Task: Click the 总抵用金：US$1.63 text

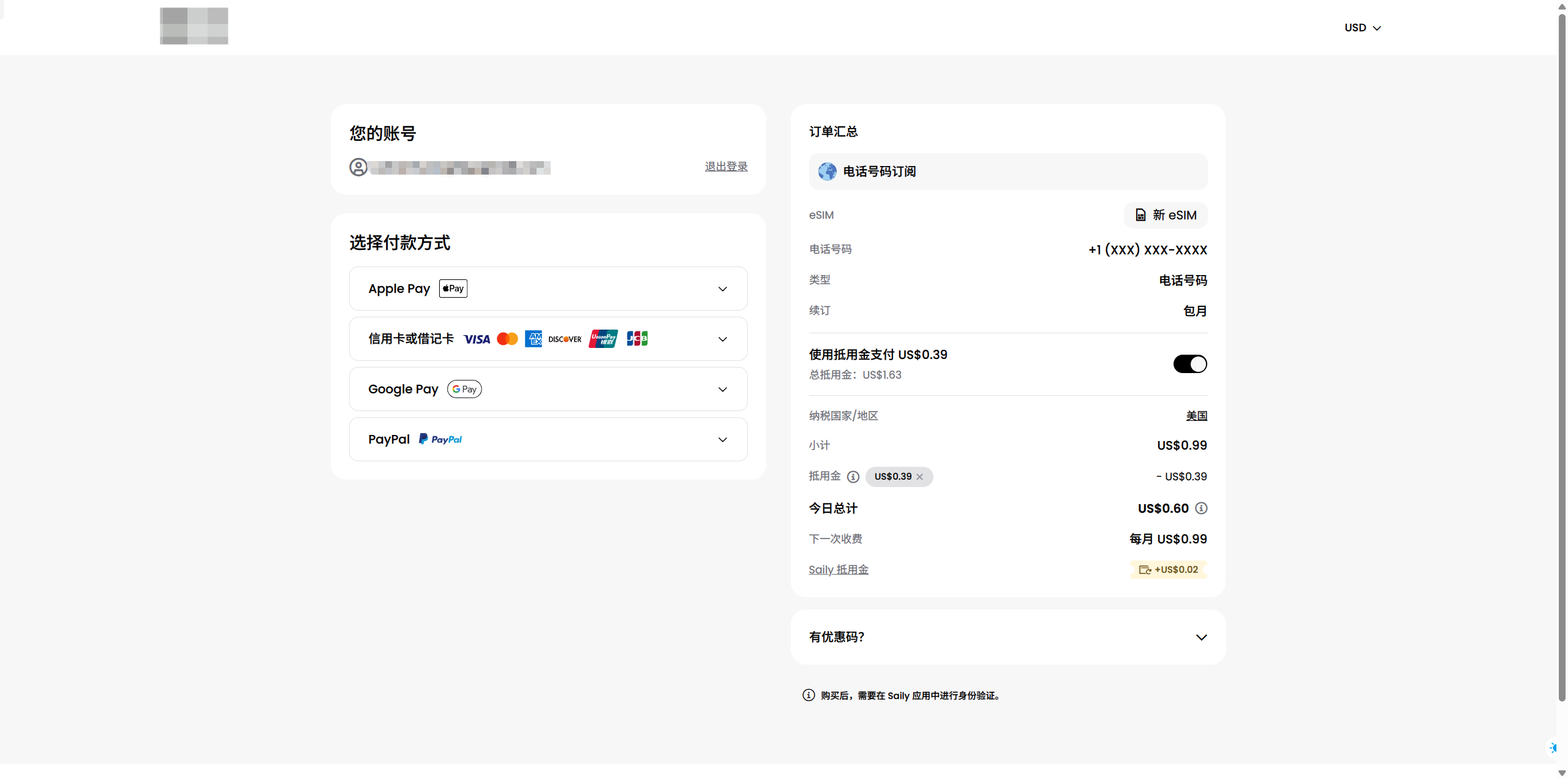Action: 855,375
